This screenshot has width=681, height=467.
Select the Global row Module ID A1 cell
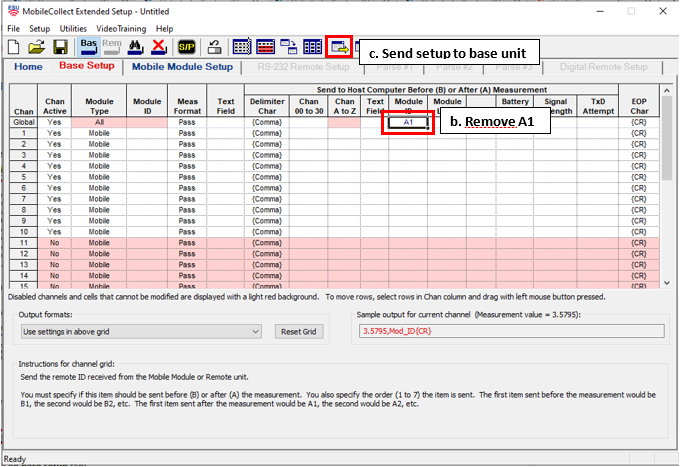(408, 123)
